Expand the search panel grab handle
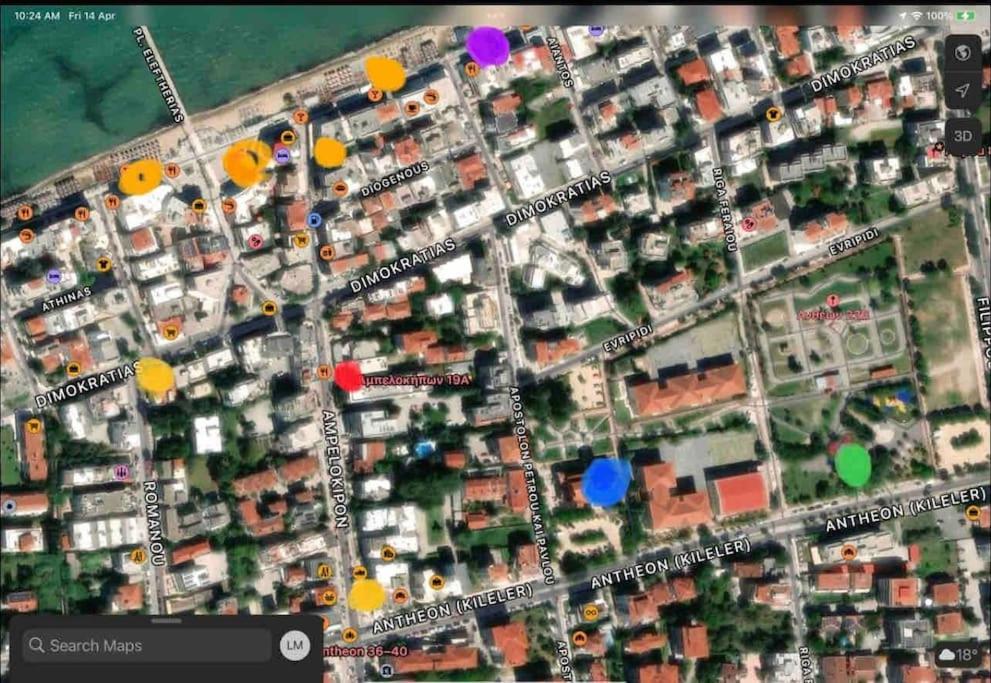 point(165,621)
